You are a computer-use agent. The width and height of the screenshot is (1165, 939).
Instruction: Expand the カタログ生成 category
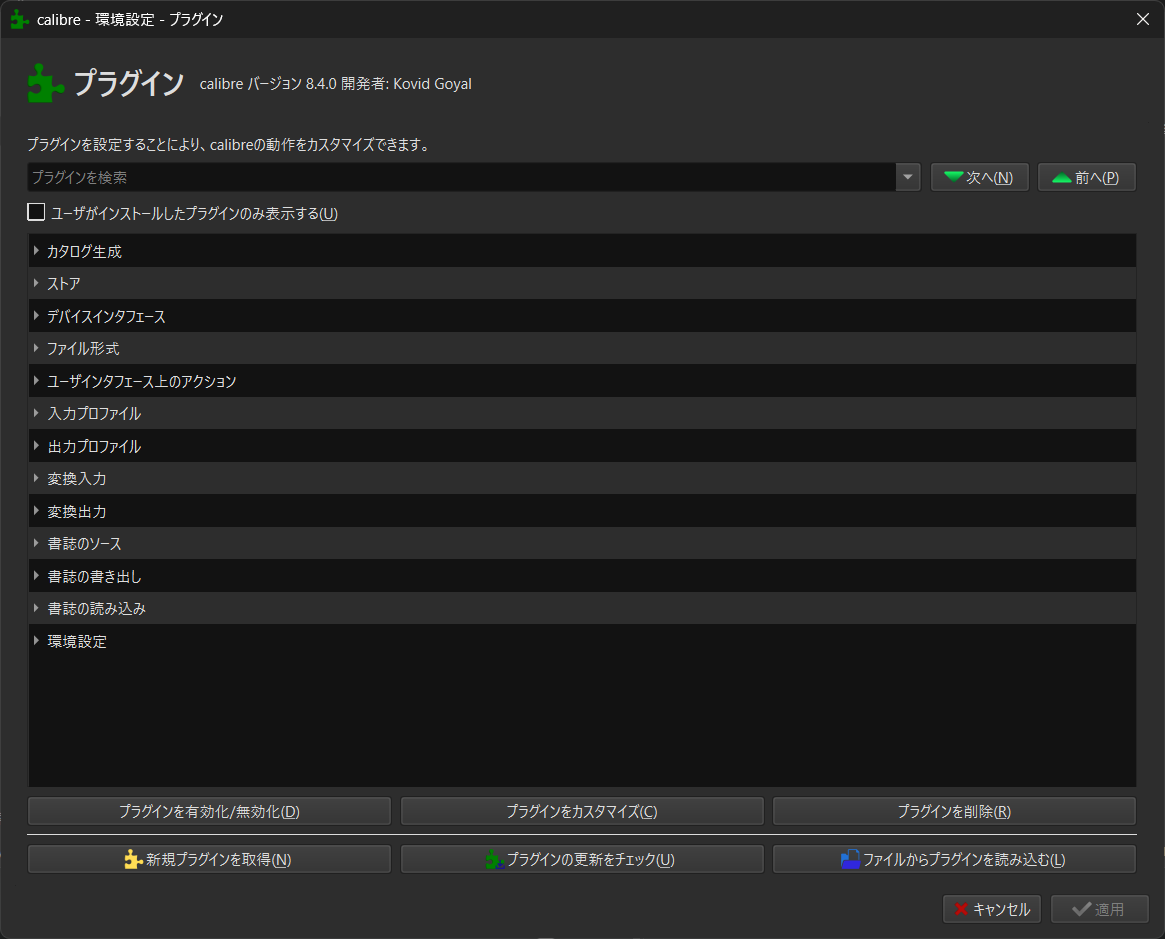point(37,250)
